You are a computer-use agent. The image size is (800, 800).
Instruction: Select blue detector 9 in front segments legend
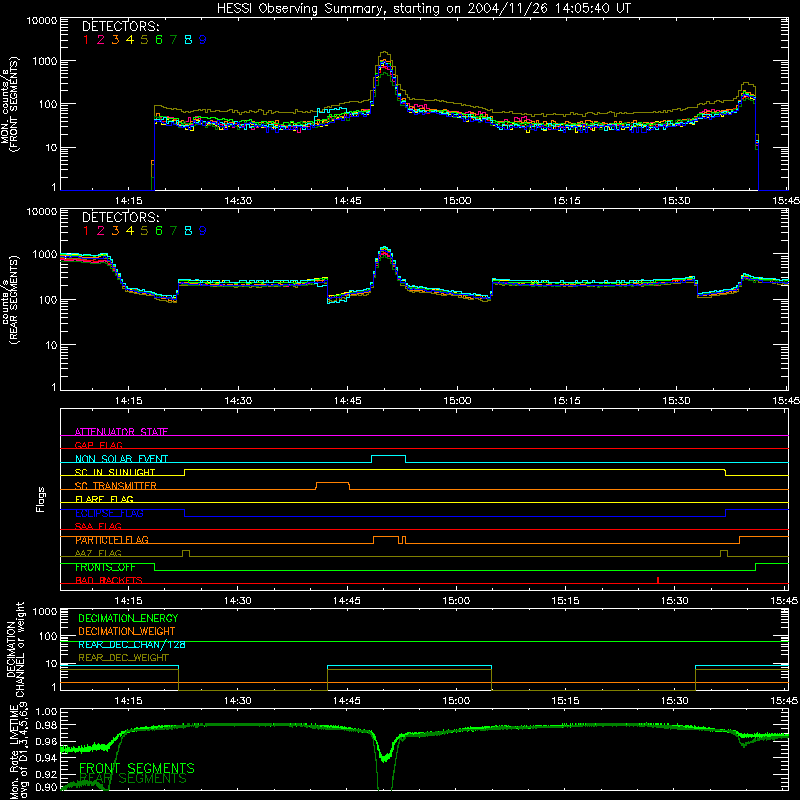tap(203, 40)
